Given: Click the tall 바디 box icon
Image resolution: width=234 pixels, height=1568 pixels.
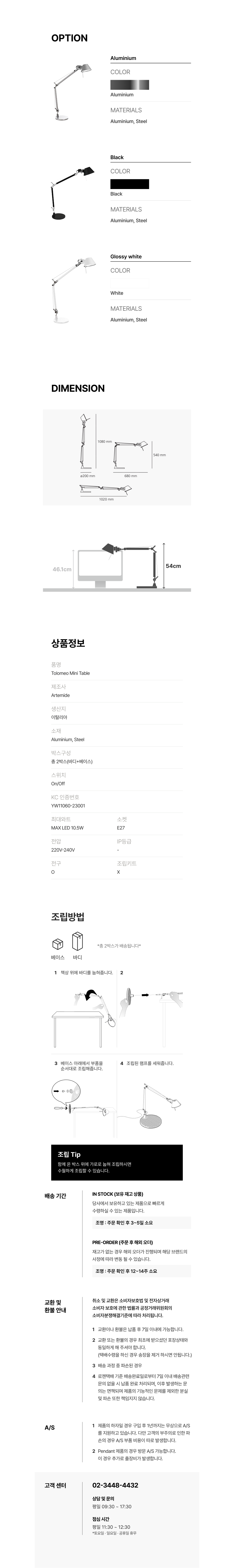Looking at the screenshot, I should [x=77, y=941].
